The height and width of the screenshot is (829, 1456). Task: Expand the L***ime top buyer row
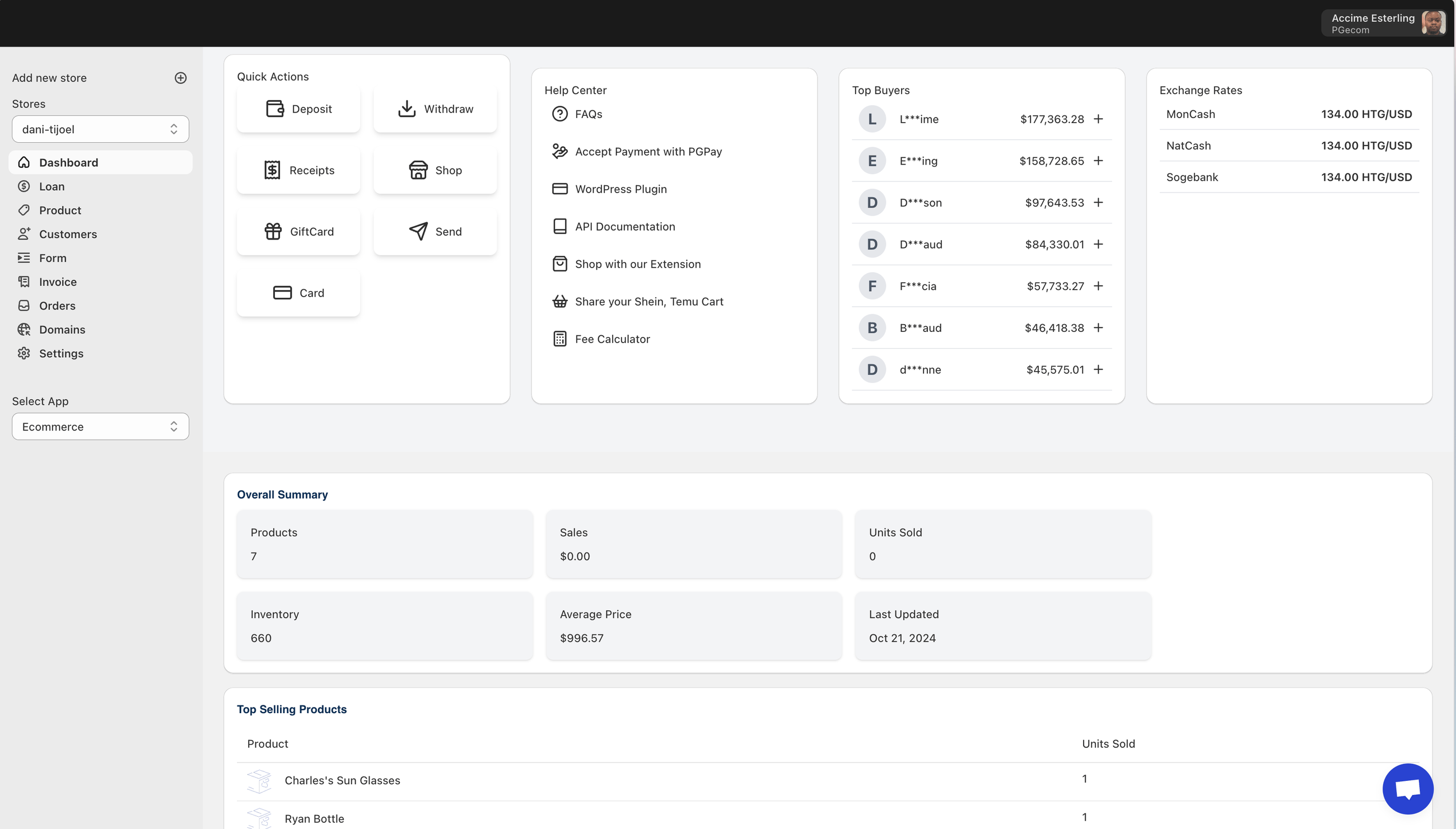(1098, 119)
